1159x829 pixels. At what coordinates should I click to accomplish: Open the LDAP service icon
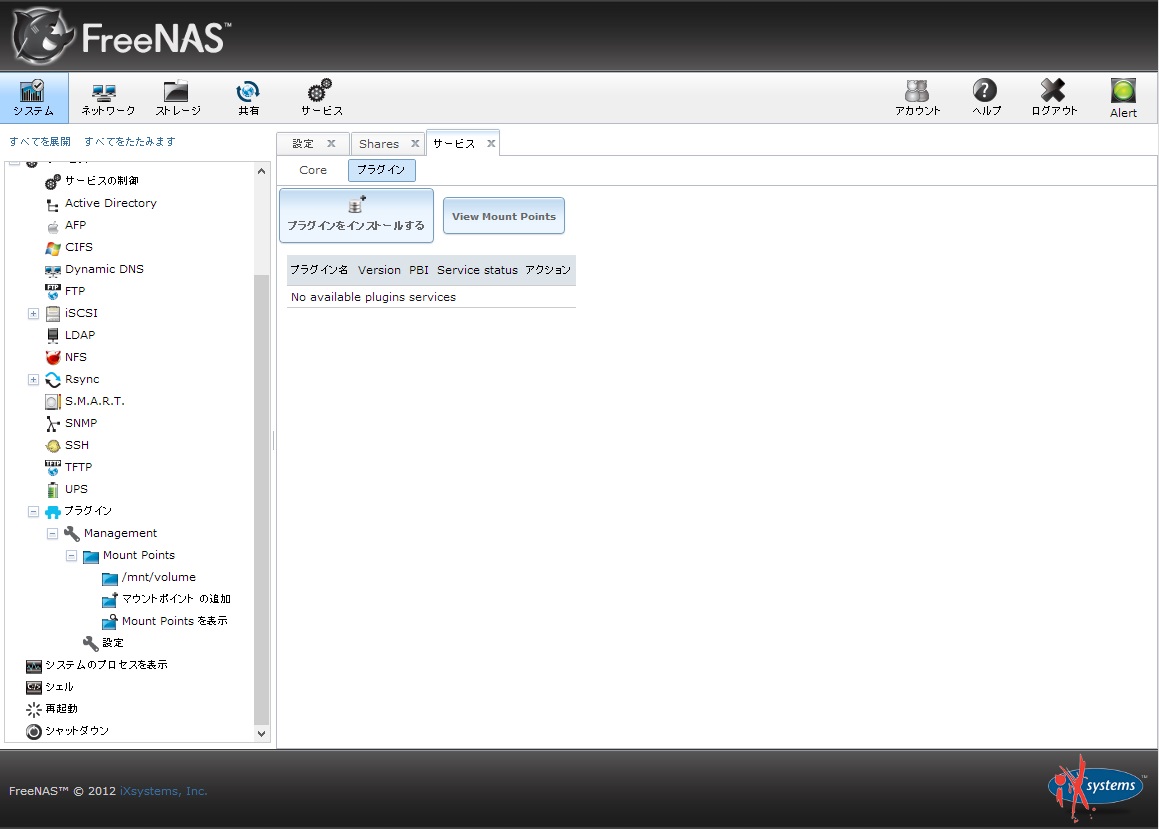[52, 335]
